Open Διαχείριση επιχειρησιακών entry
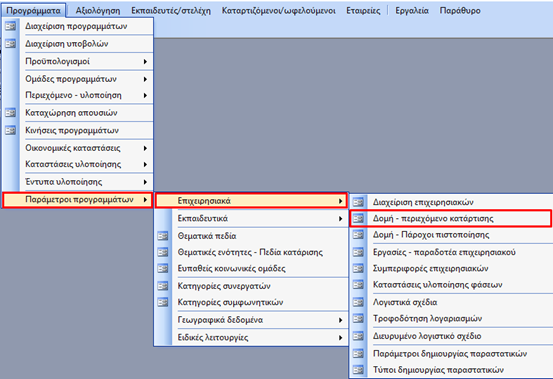The image size is (553, 379). [451, 202]
